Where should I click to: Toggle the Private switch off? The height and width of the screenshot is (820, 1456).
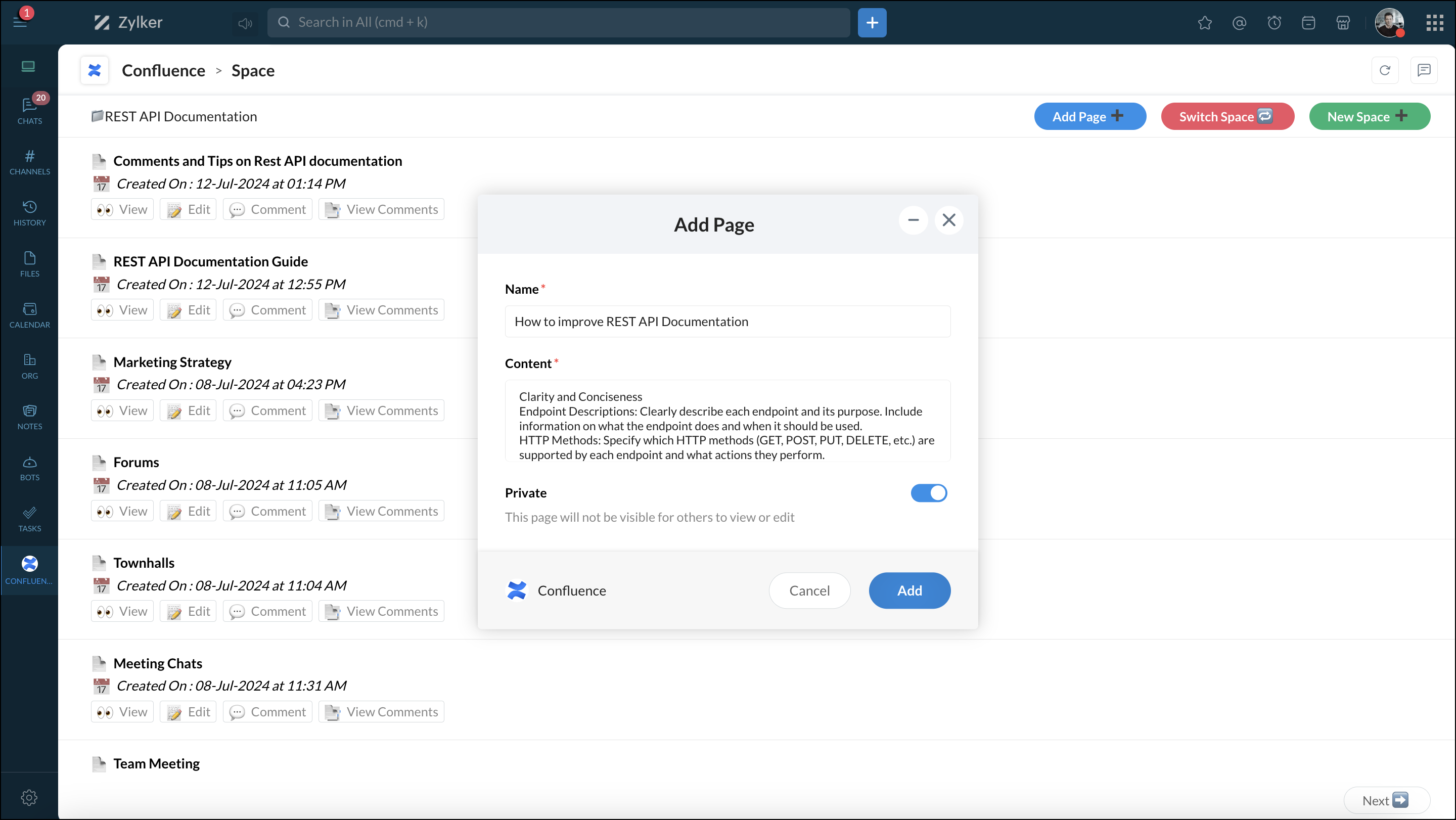click(x=929, y=493)
